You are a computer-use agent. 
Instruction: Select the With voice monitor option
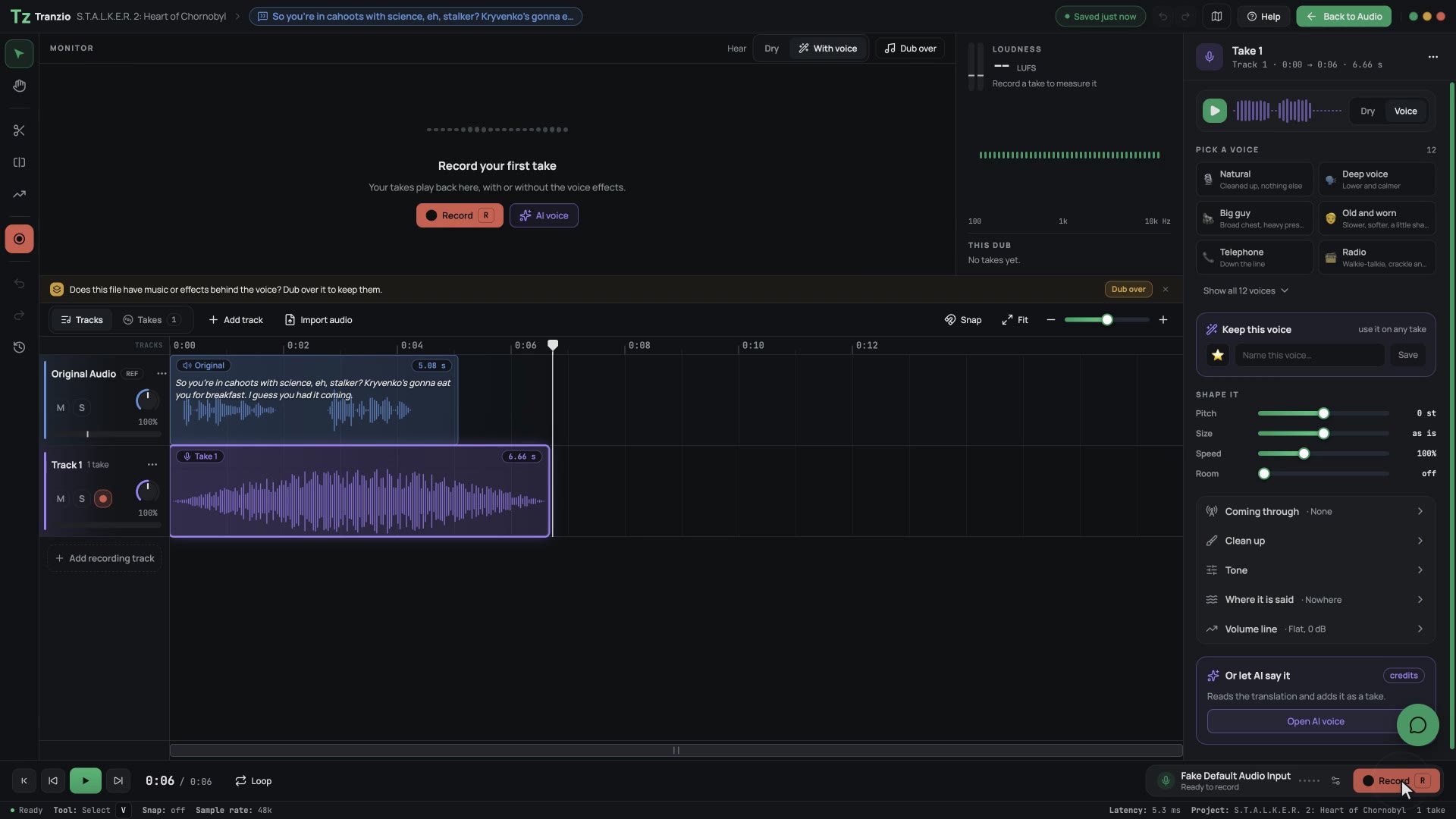pyautogui.click(x=827, y=49)
